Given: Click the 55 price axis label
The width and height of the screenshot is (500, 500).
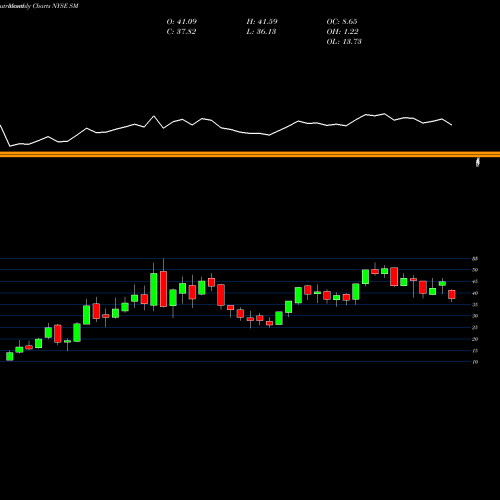Looking at the screenshot, I should (x=475, y=259).
